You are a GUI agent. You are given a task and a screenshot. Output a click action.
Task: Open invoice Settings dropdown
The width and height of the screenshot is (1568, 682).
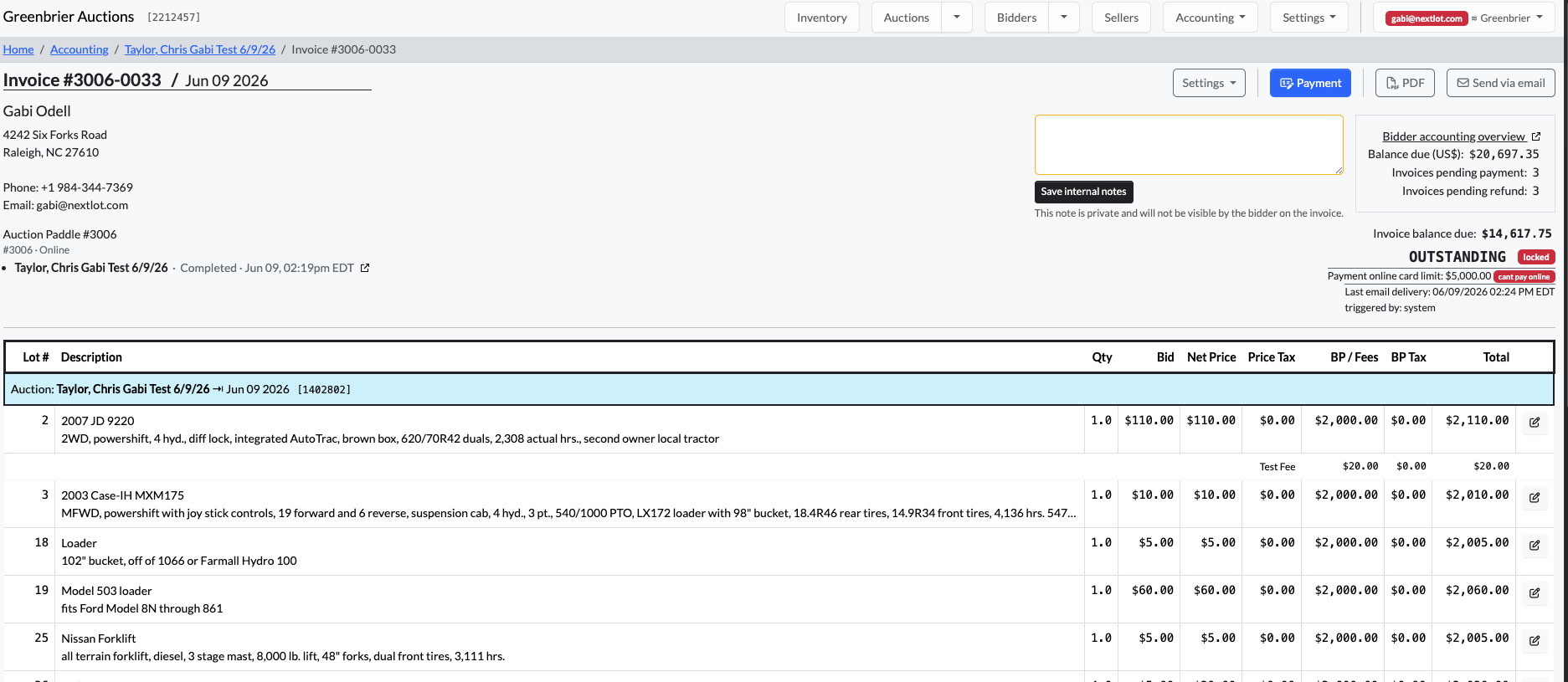[x=1209, y=83]
